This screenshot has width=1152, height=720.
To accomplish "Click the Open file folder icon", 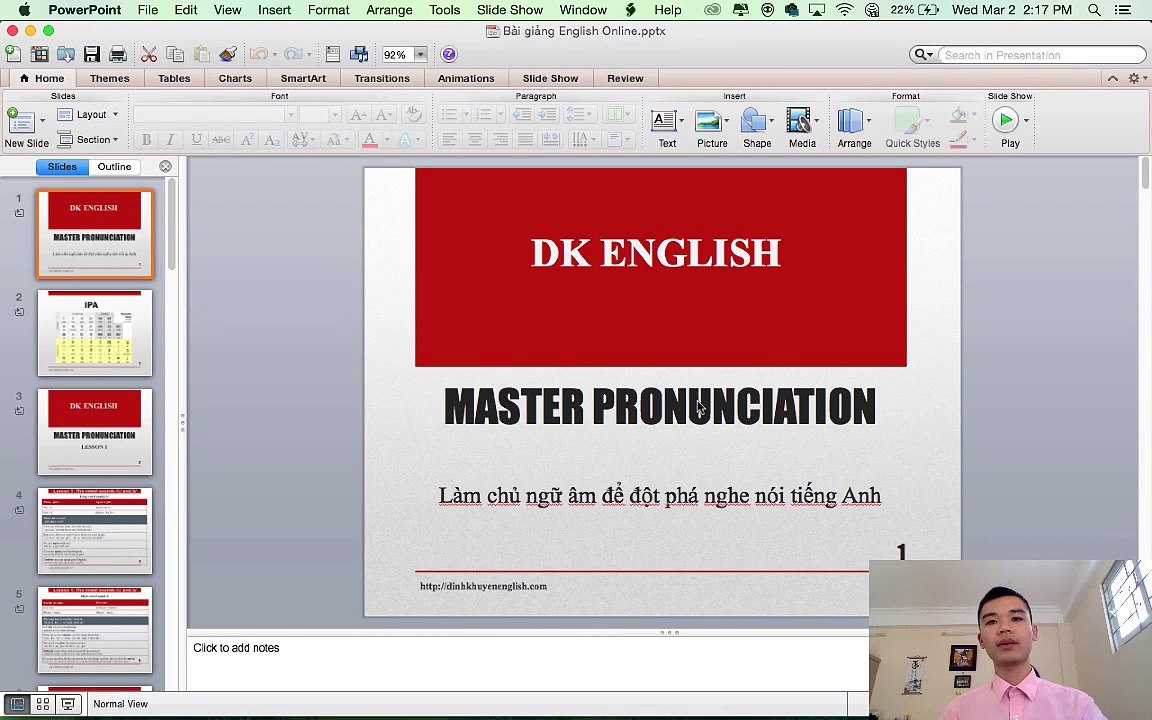I will pos(65,54).
